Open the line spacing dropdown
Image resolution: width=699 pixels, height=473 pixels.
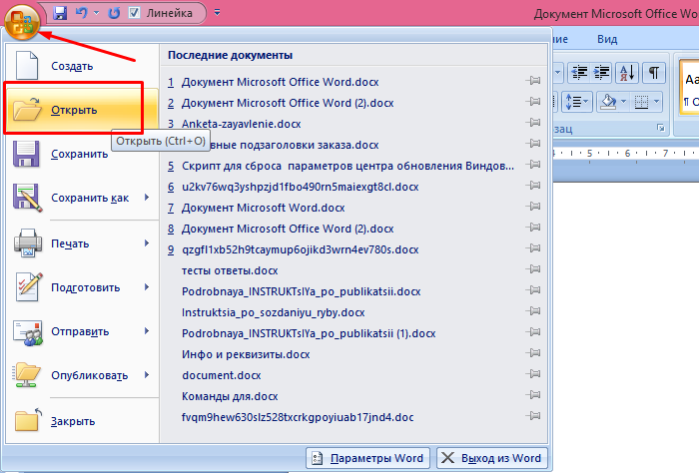tap(576, 102)
